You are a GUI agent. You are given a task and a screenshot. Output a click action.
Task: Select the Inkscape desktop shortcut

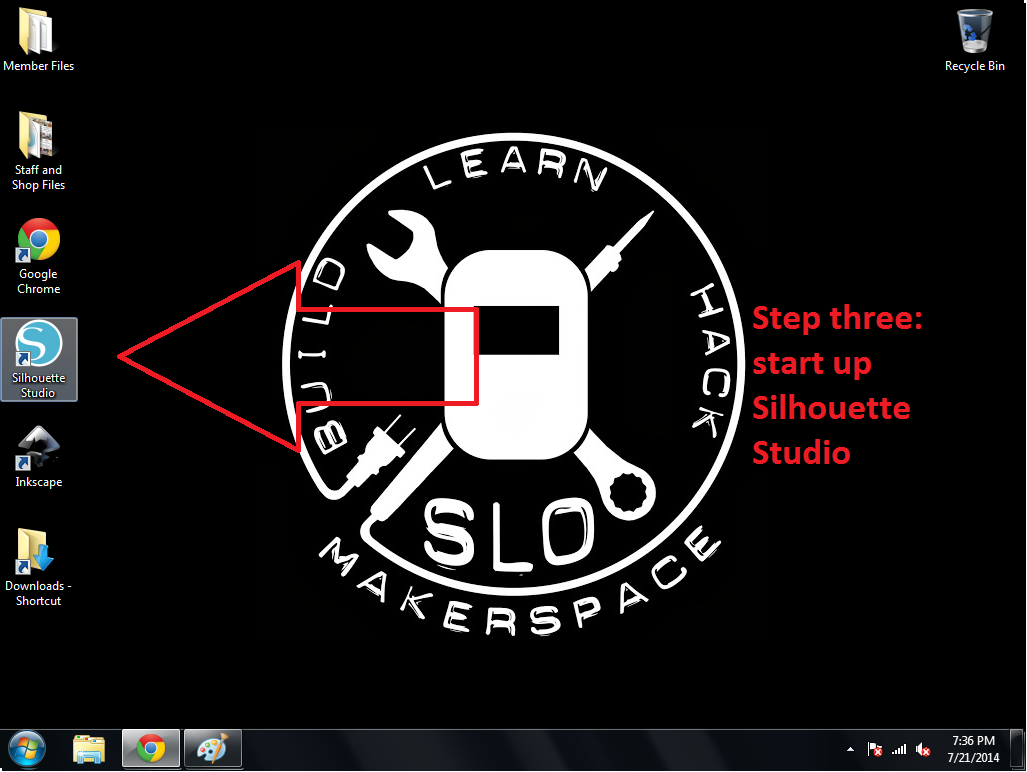pyautogui.click(x=38, y=449)
